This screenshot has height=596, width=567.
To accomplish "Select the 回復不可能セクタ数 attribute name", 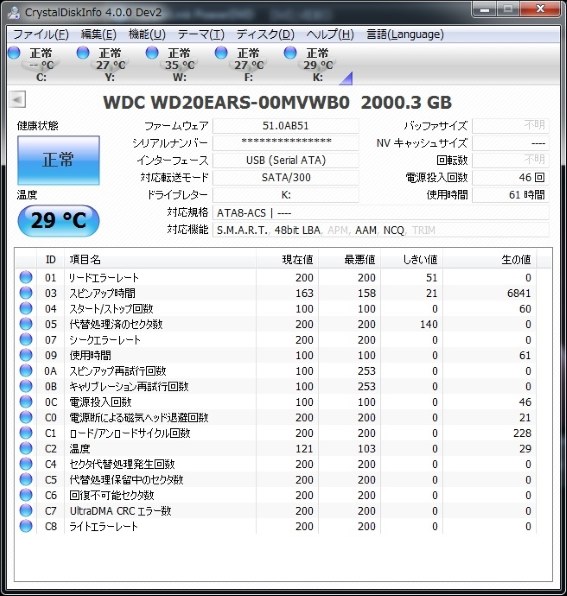I will tap(112, 496).
